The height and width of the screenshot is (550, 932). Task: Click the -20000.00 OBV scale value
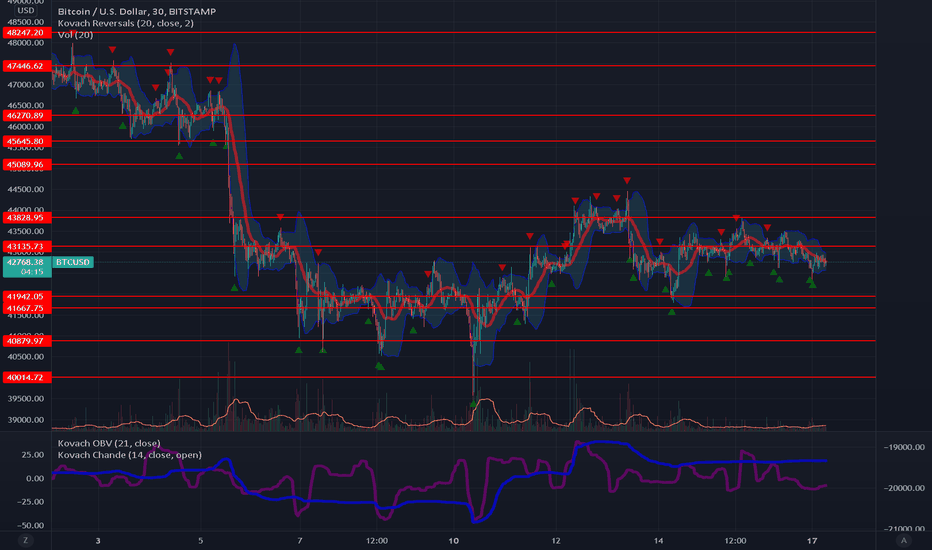(903, 488)
